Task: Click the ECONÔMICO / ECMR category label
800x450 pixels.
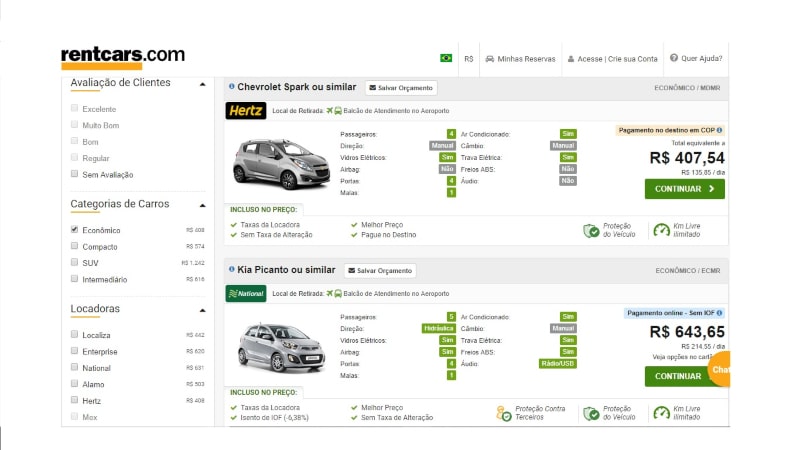Action: 688,270
